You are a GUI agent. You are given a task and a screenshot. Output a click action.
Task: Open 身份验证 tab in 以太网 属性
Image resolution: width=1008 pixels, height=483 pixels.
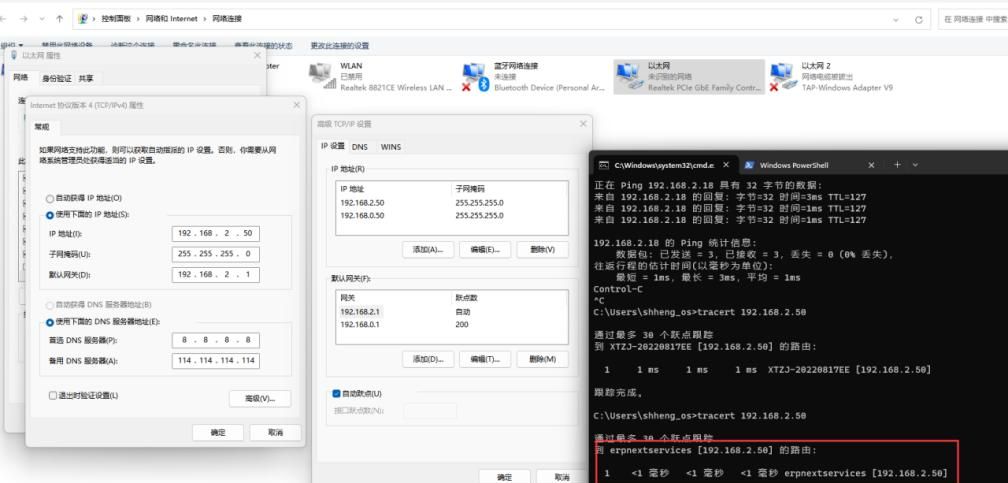(x=57, y=78)
